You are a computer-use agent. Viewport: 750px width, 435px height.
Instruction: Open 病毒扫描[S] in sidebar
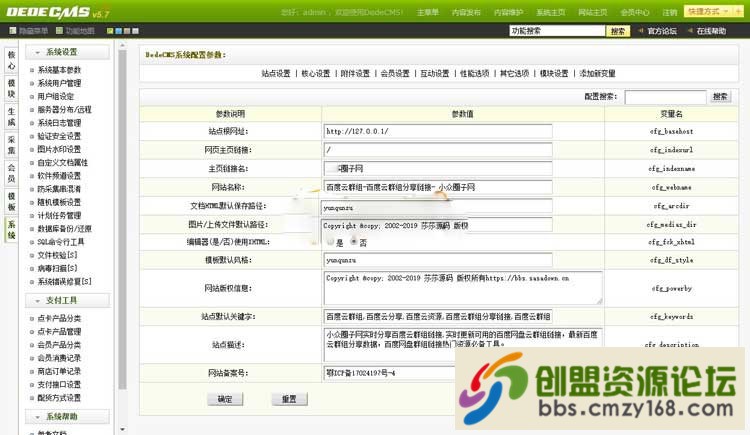(x=57, y=268)
